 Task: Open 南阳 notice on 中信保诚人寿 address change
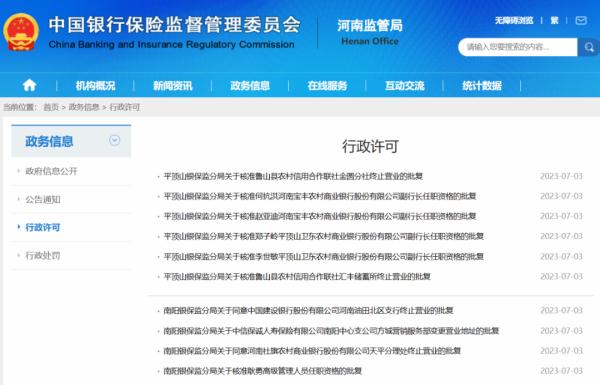click(331, 331)
